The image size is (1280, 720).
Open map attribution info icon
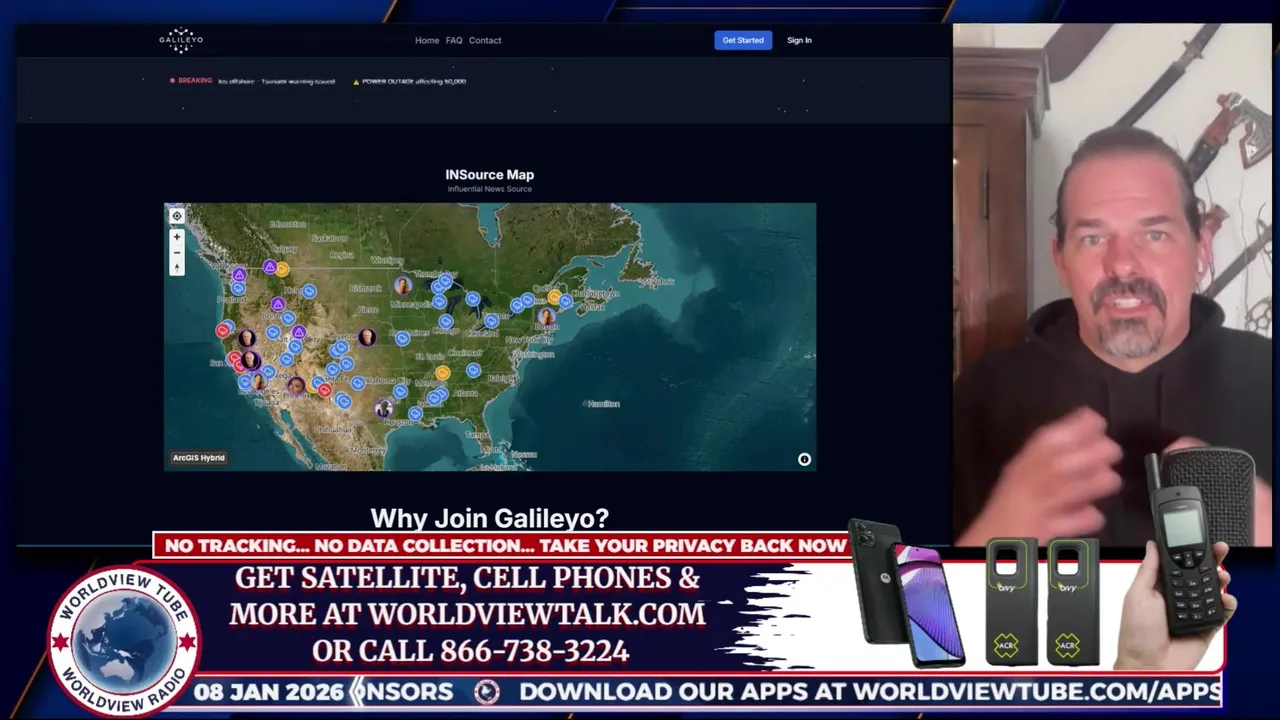(x=804, y=459)
